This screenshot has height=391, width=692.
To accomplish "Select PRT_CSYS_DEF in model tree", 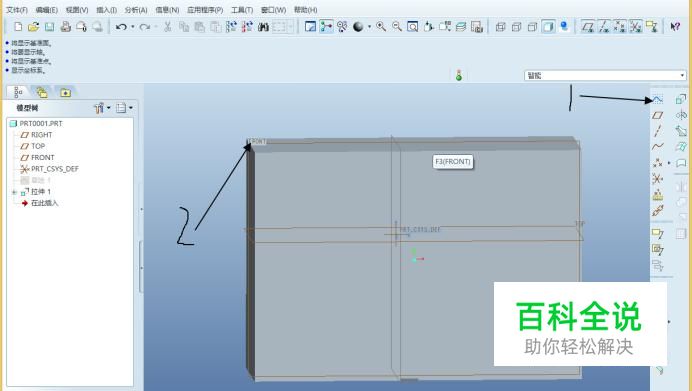I will (x=49, y=169).
